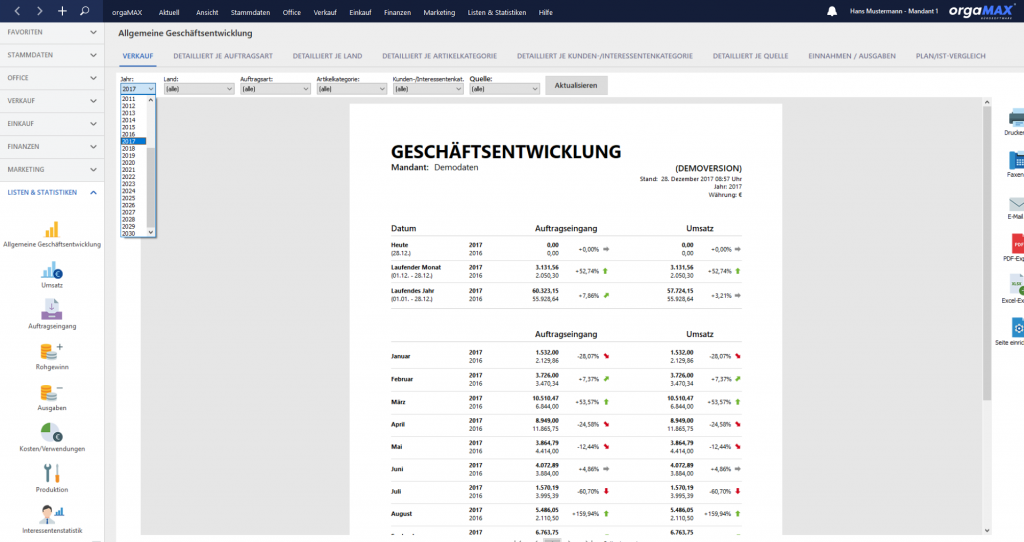The image size is (1024, 542).
Task: Close the Jahr dropdown showing 2017
Action: 138,89
